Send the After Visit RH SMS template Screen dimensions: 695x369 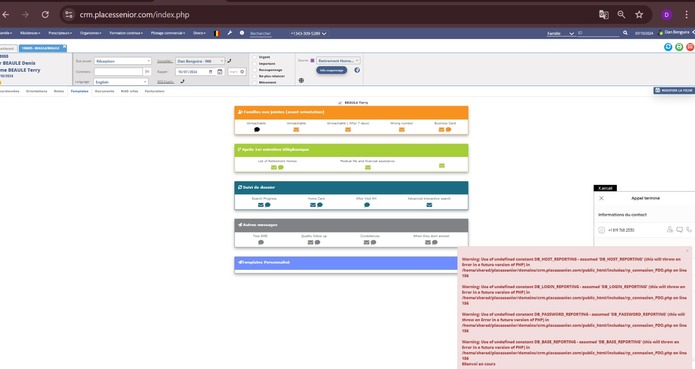tap(367, 205)
